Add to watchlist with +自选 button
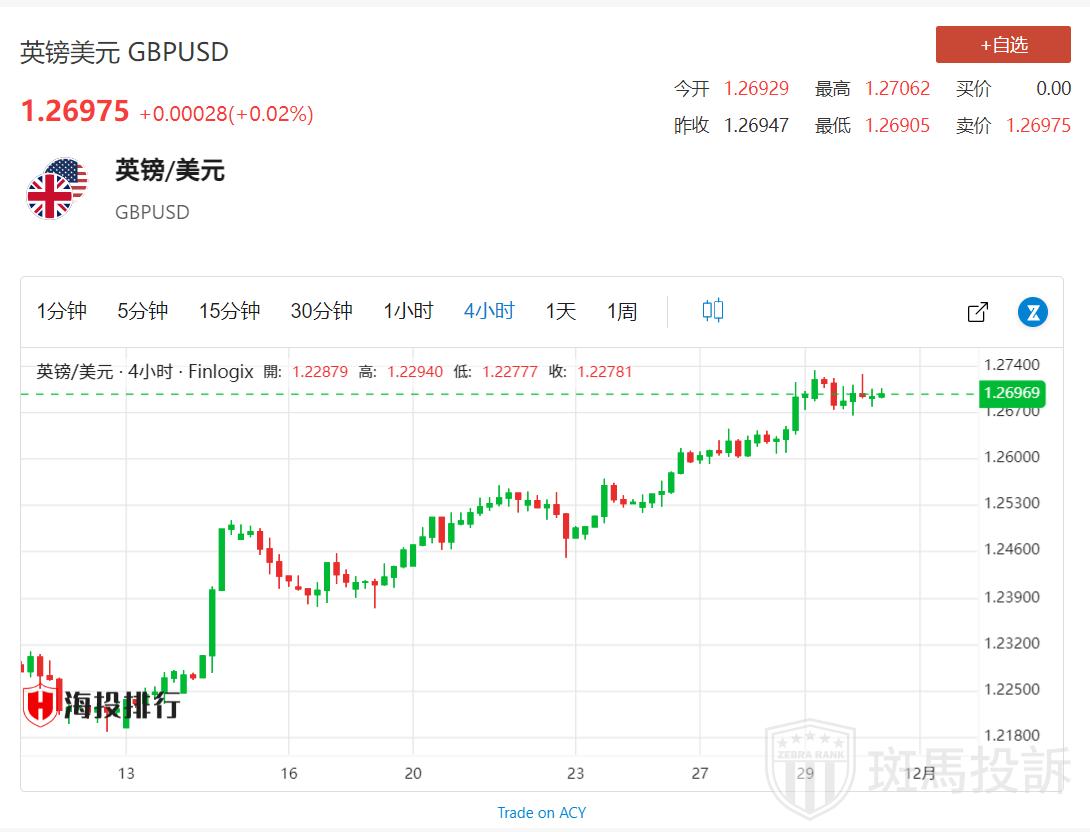 (x=1003, y=45)
